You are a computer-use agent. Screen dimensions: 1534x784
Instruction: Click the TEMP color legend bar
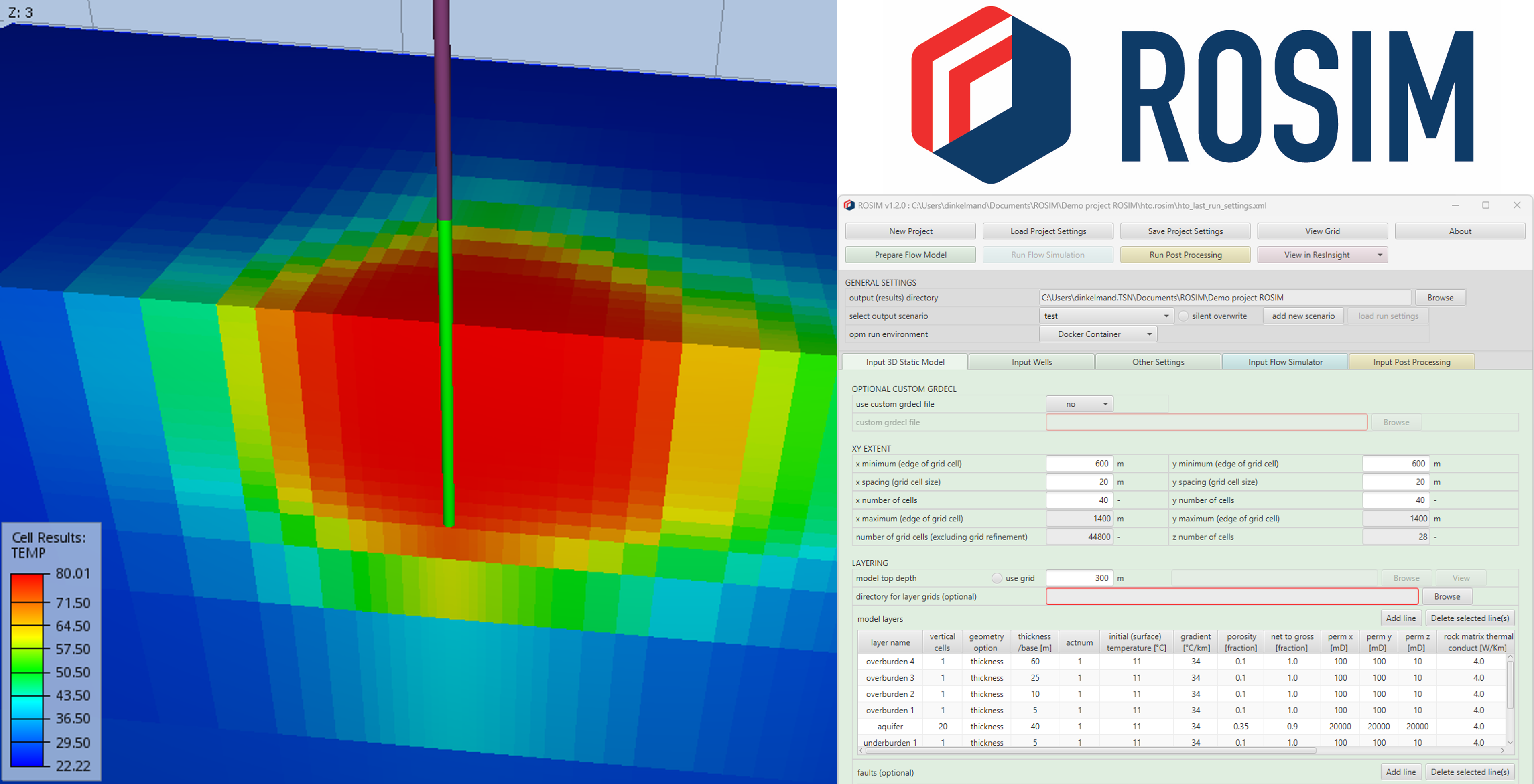click(x=27, y=670)
